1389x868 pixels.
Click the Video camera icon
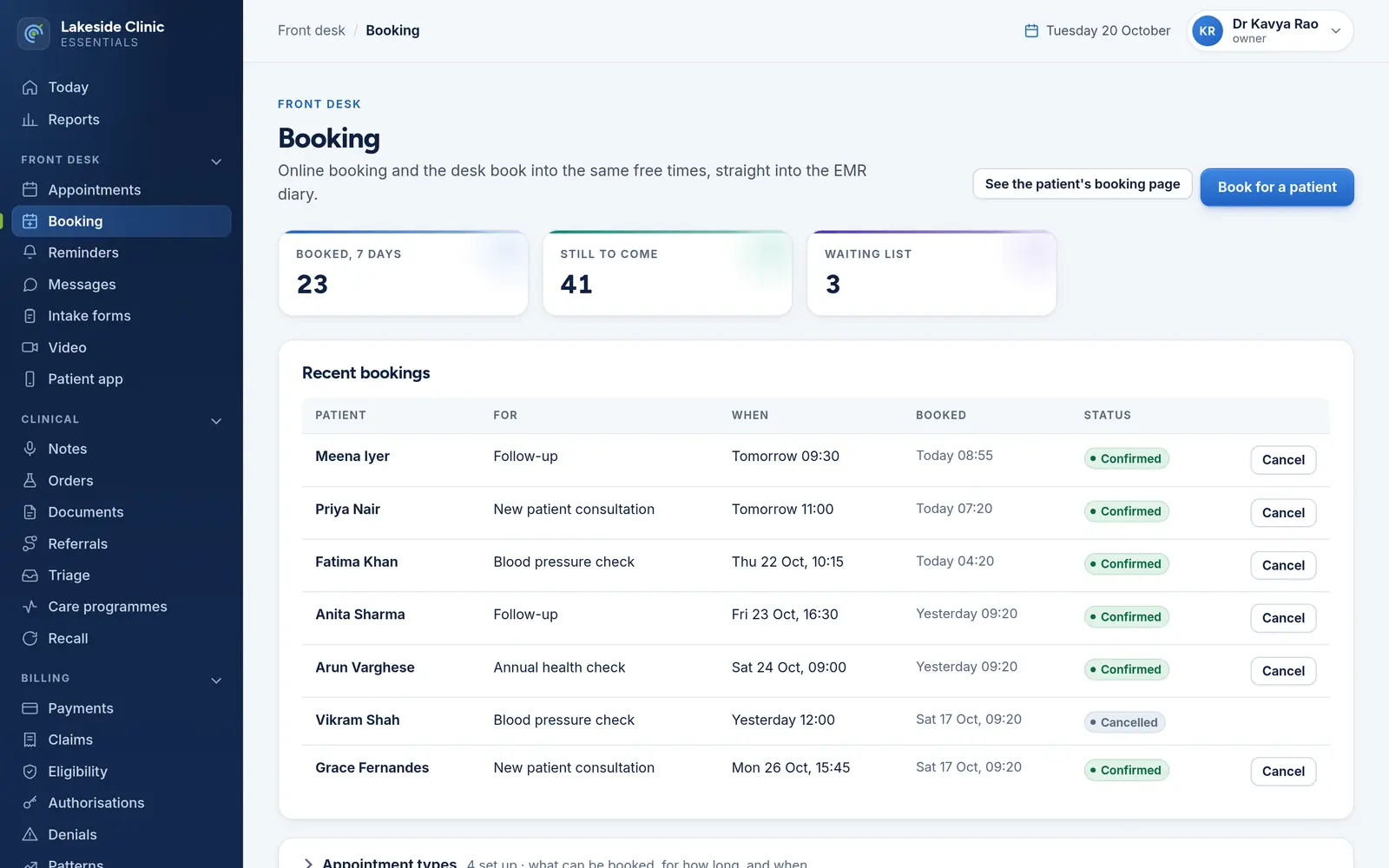[30, 347]
